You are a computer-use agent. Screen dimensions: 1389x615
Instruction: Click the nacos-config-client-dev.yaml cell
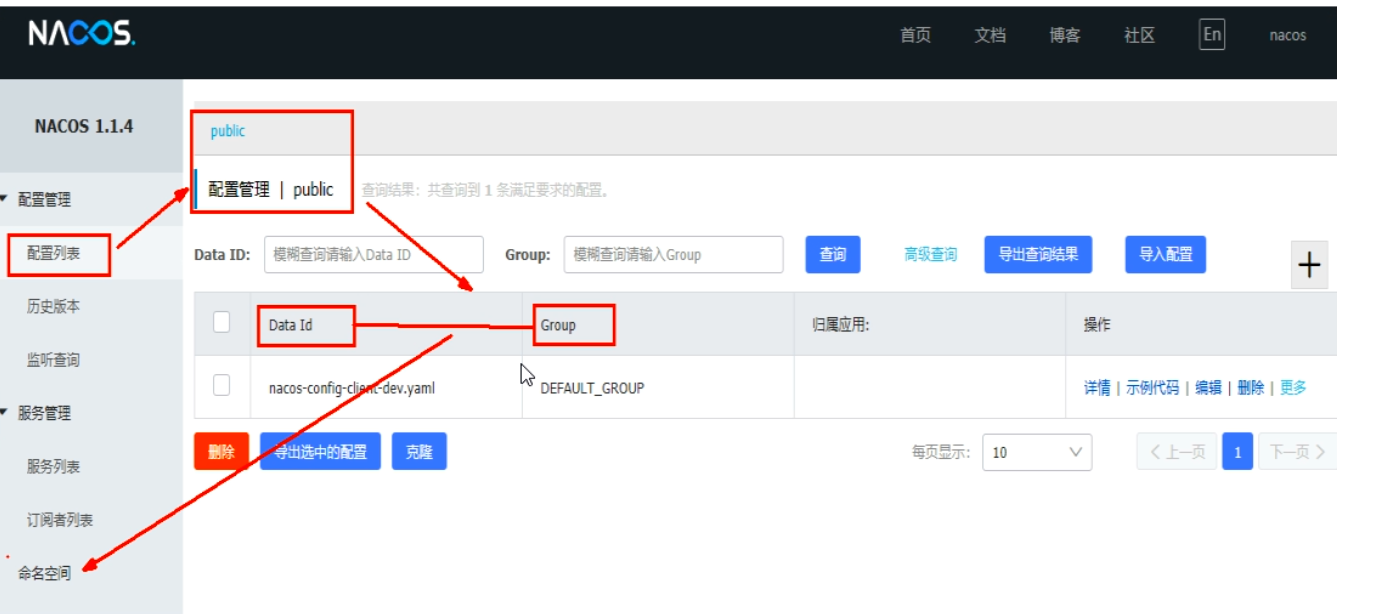352,388
